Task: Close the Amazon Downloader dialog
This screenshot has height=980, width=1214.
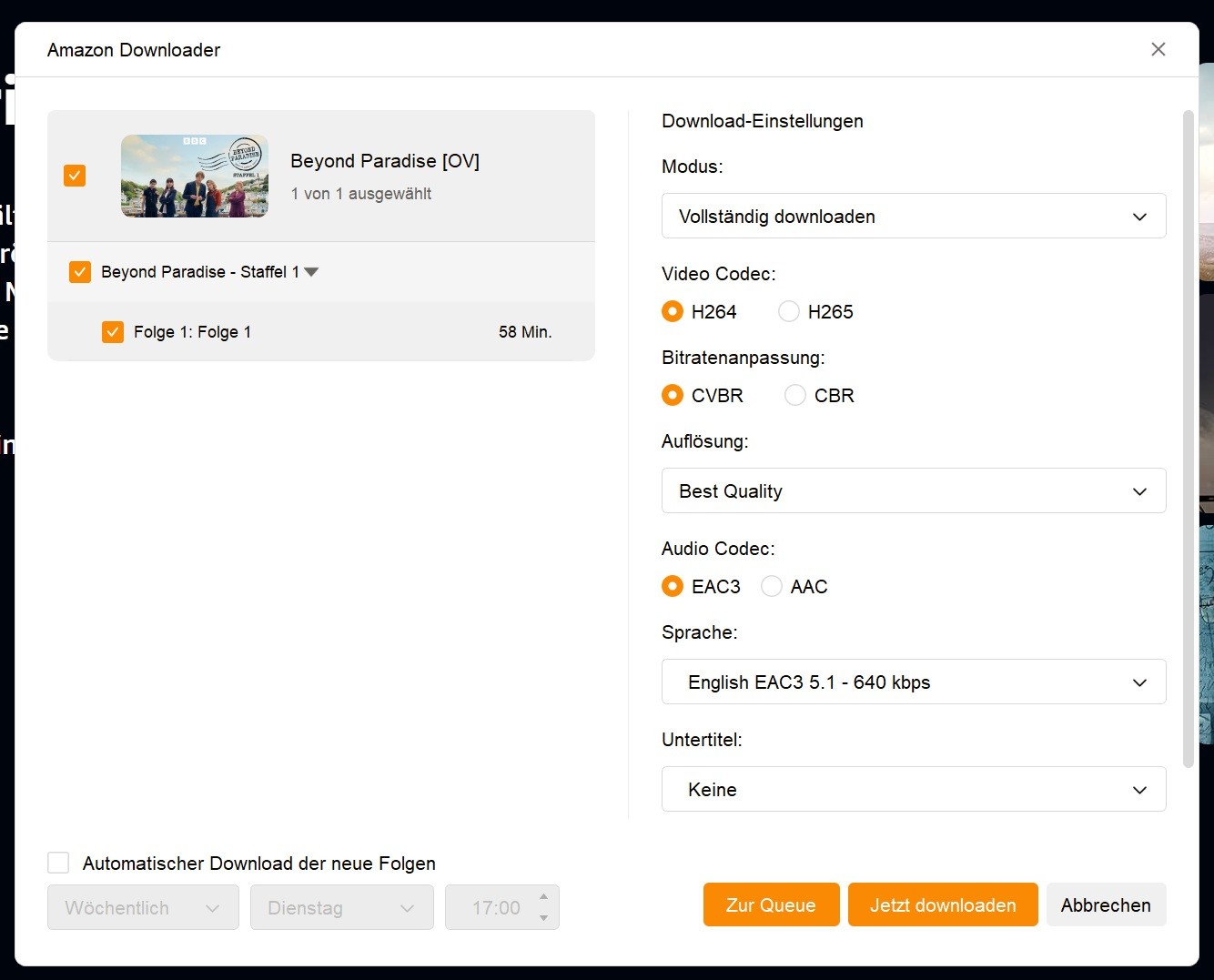Action: tap(1158, 49)
